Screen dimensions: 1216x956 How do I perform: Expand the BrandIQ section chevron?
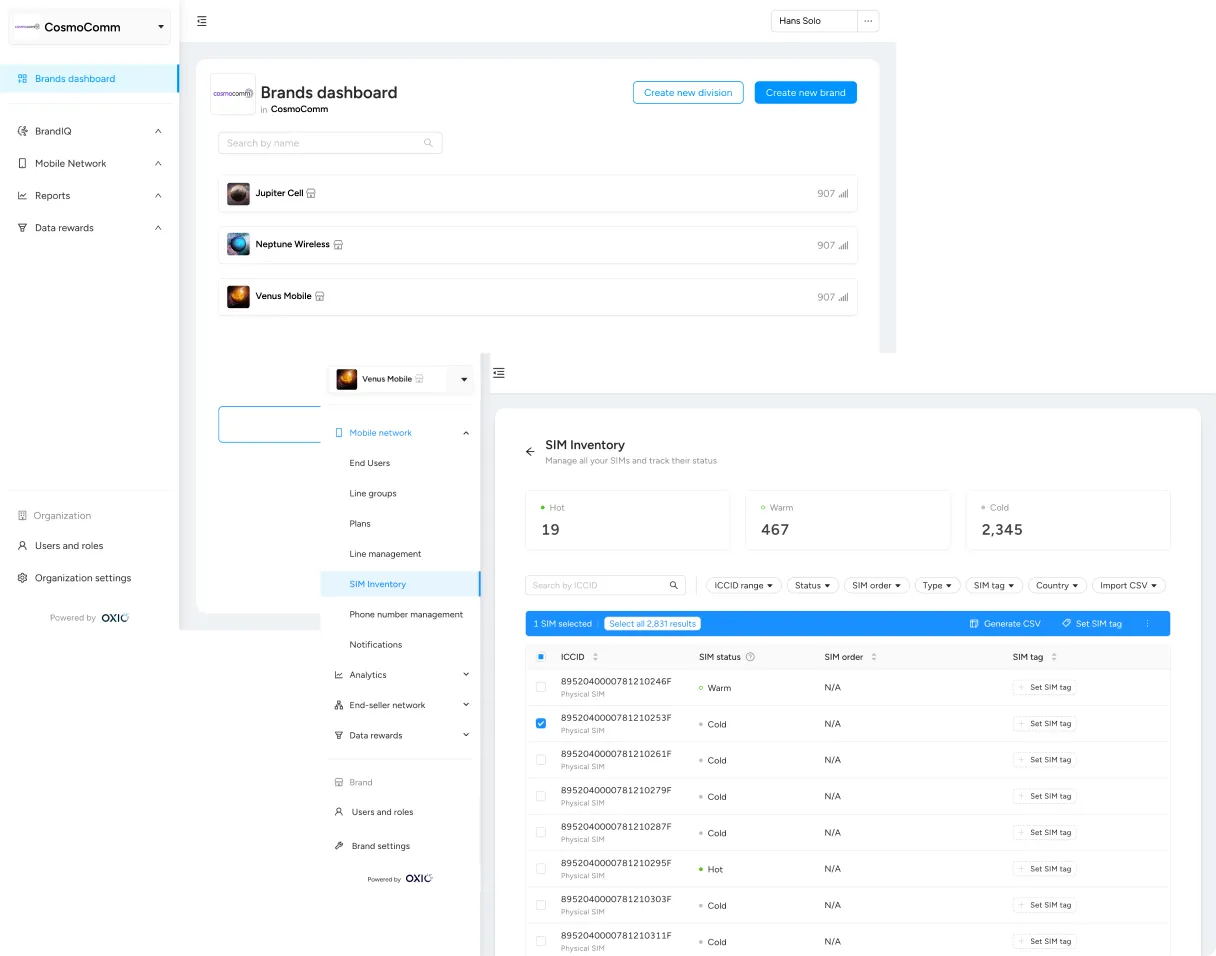click(158, 131)
